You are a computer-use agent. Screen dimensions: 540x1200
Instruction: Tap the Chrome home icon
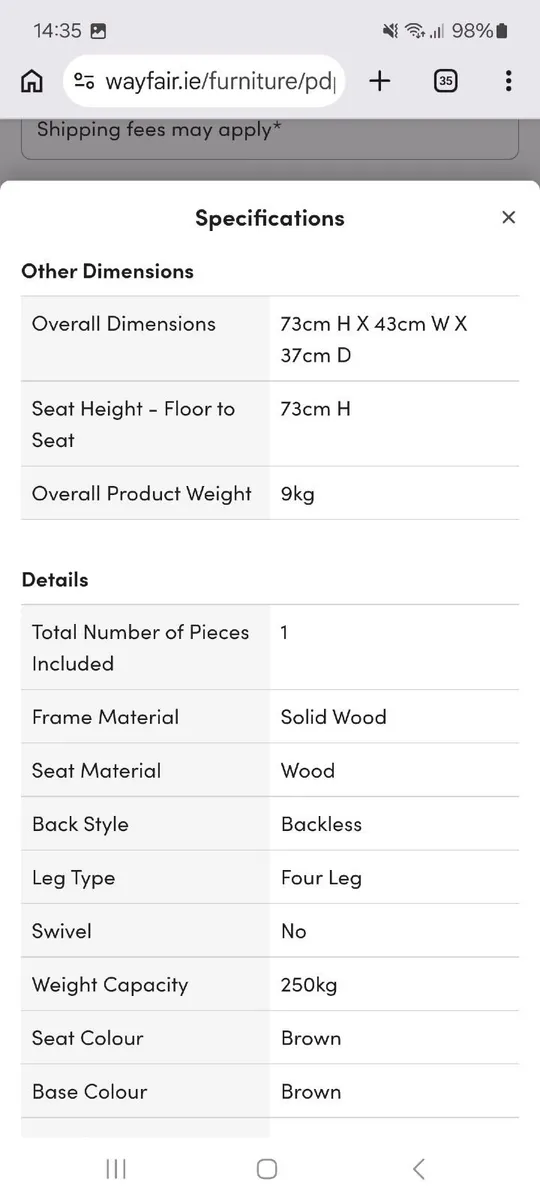point(32,81)
